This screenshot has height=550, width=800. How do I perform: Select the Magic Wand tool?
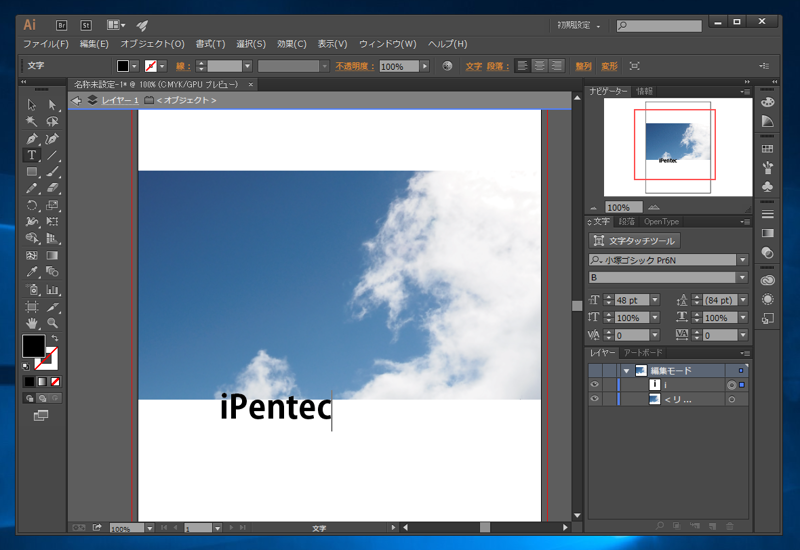(32, 121)
